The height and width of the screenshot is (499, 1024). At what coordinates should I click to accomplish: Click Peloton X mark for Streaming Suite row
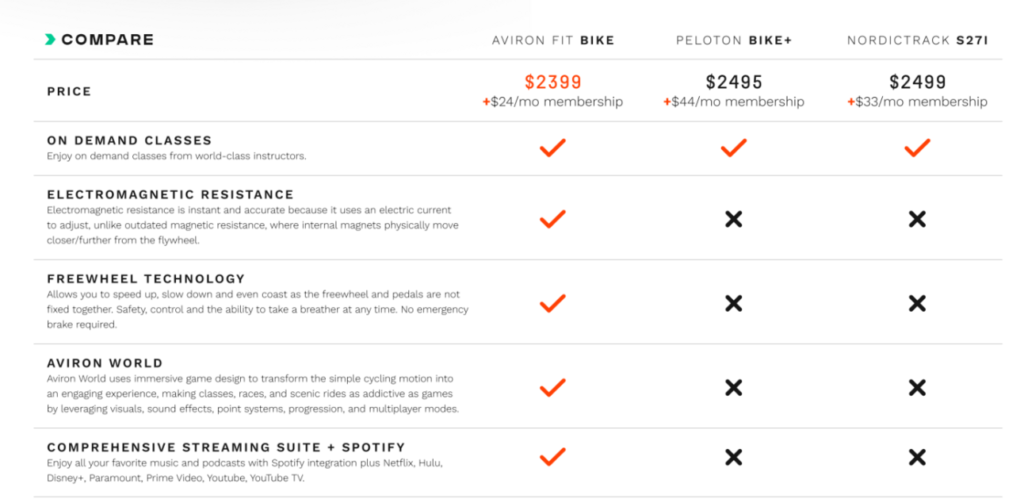pyautogui.click(x=733, y=457)
